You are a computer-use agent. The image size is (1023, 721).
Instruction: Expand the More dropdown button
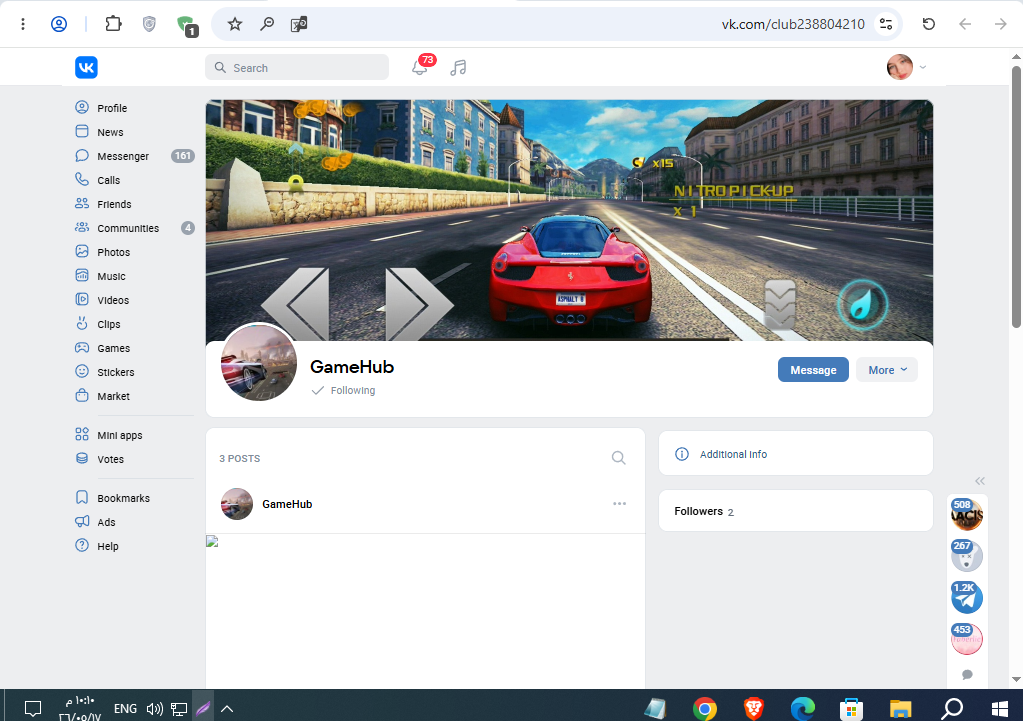[x=887, y=370]
